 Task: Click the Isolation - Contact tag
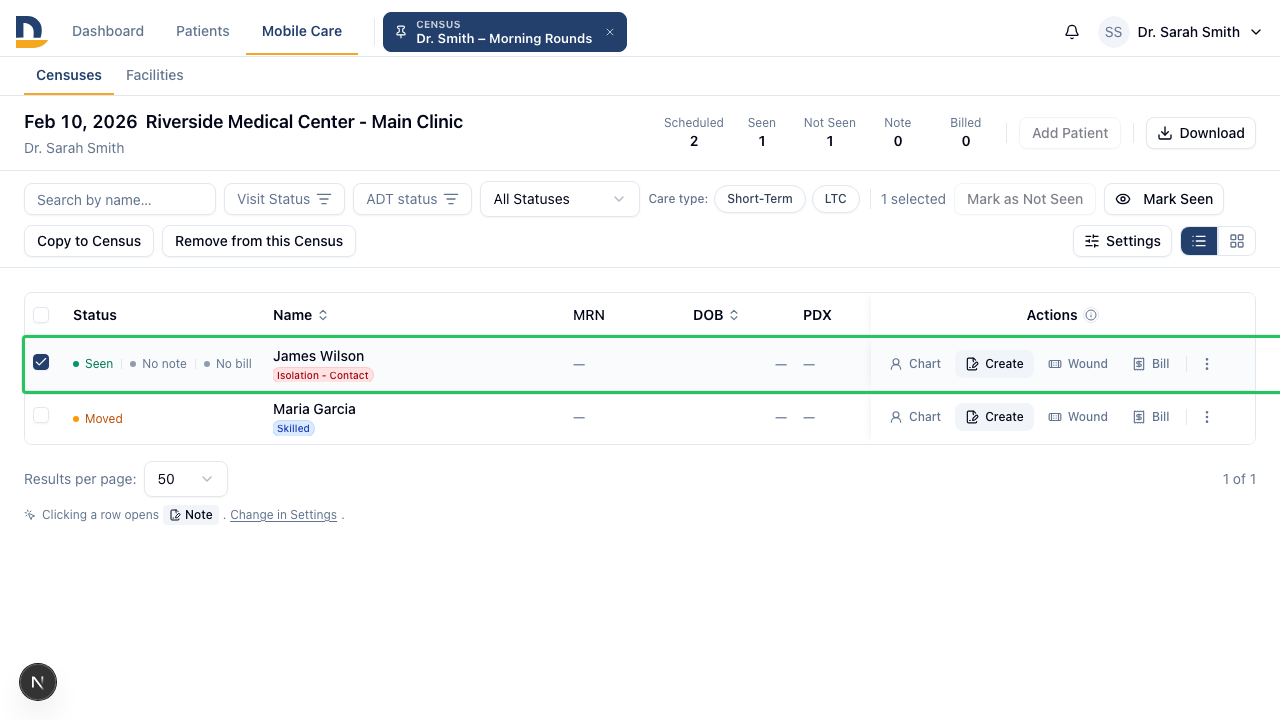click(x=323, y=375)
